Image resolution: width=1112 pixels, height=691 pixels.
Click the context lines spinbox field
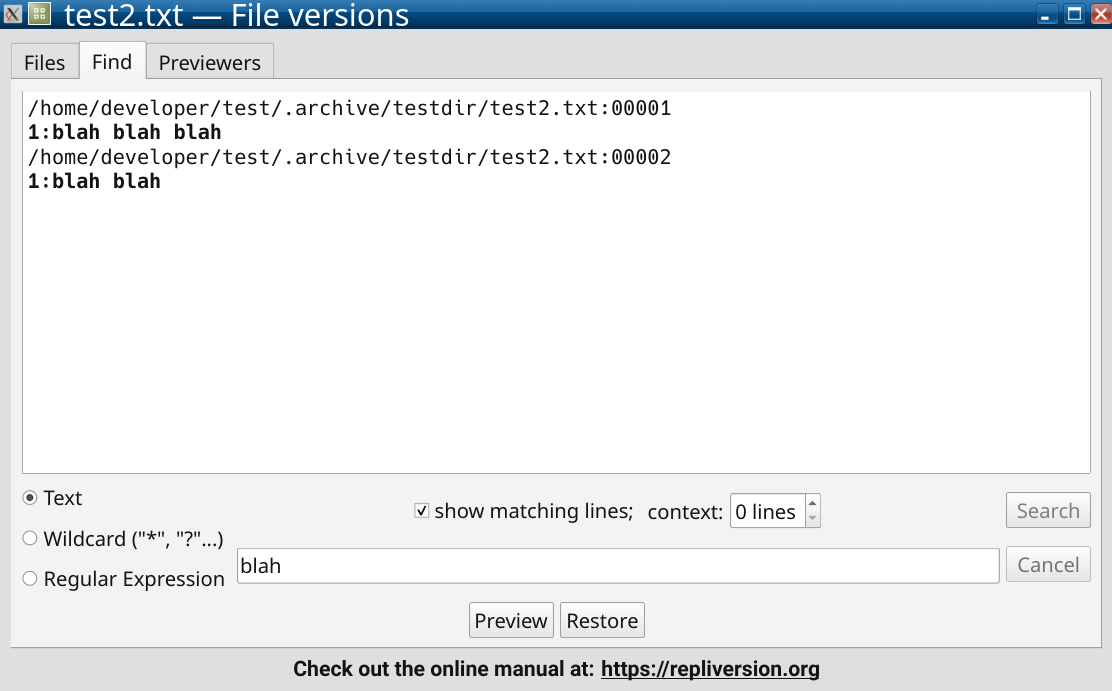(x=768, y=512)
